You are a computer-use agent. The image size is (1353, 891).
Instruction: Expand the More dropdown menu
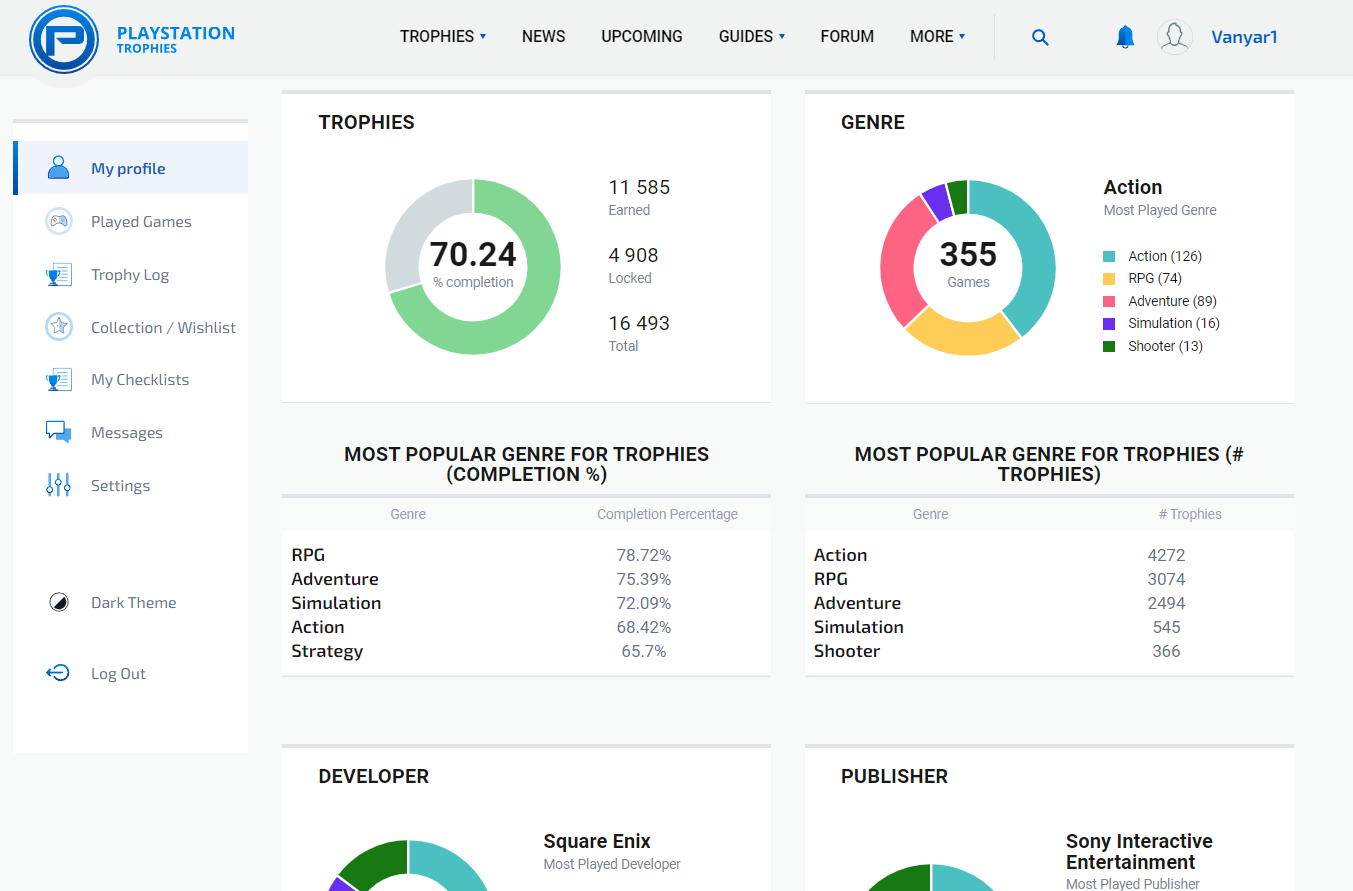tap(937, 37)
